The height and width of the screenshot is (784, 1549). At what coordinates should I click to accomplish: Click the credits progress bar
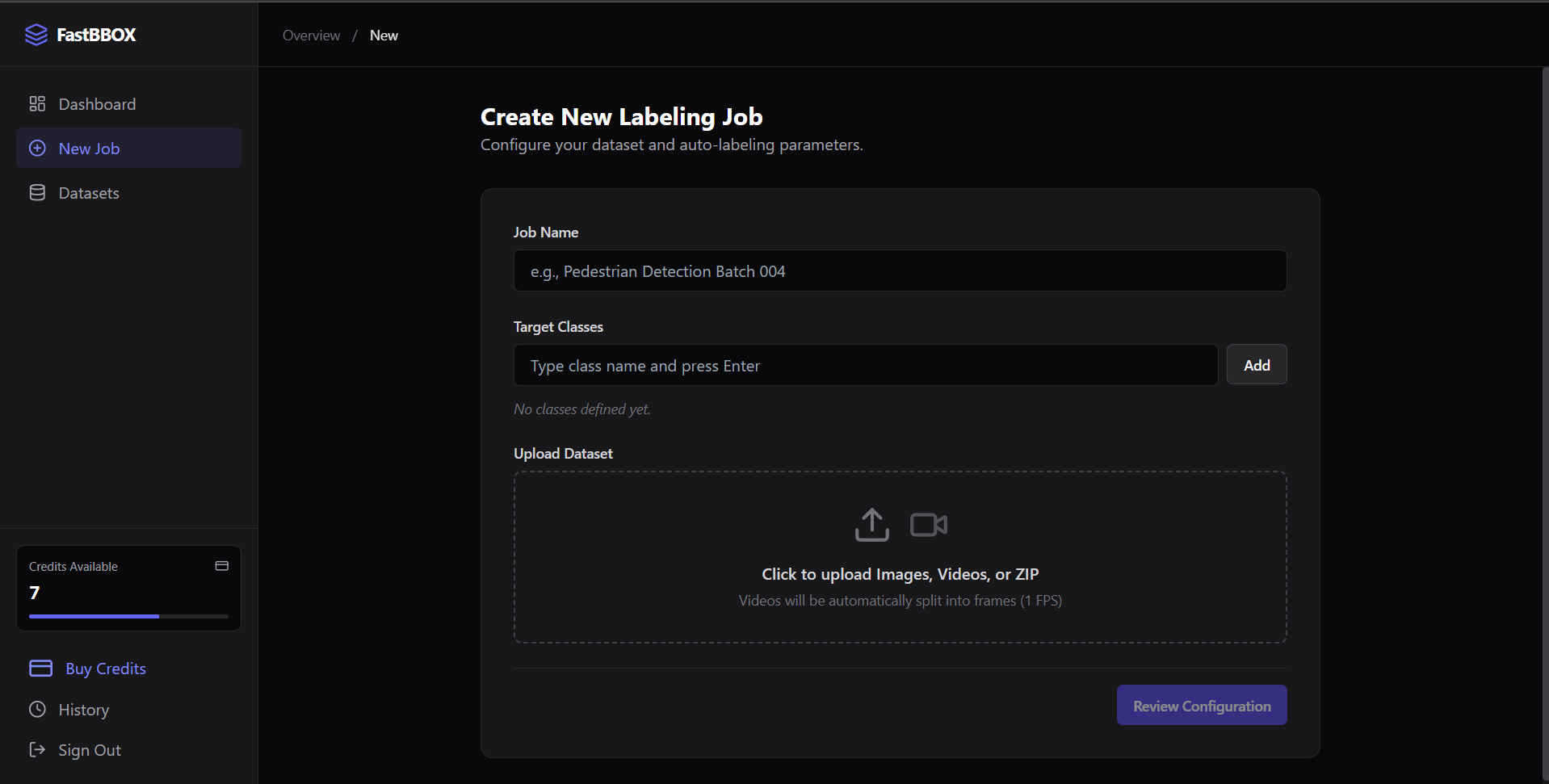pos(127,616)
